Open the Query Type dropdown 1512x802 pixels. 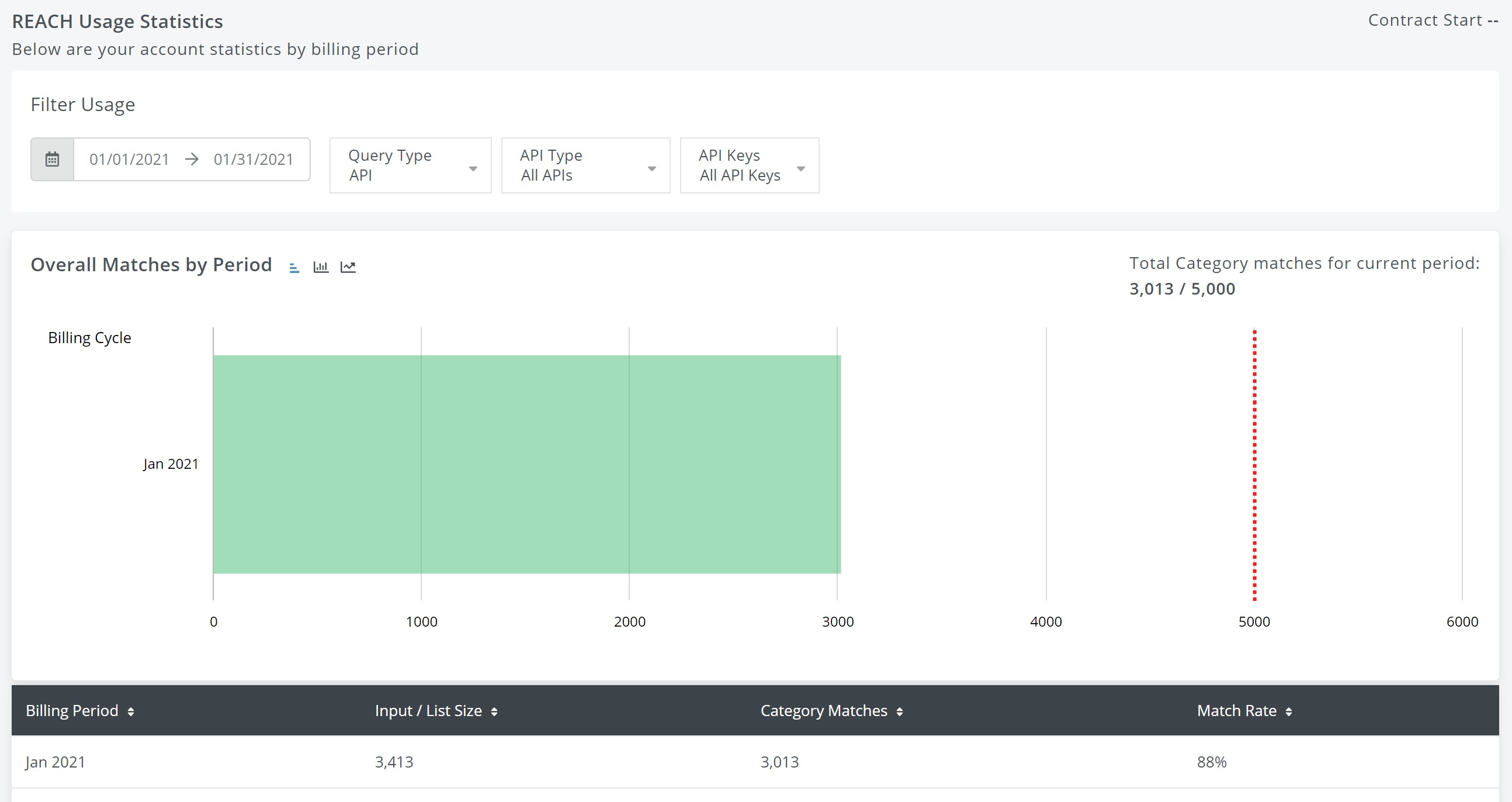coord(410,165)
